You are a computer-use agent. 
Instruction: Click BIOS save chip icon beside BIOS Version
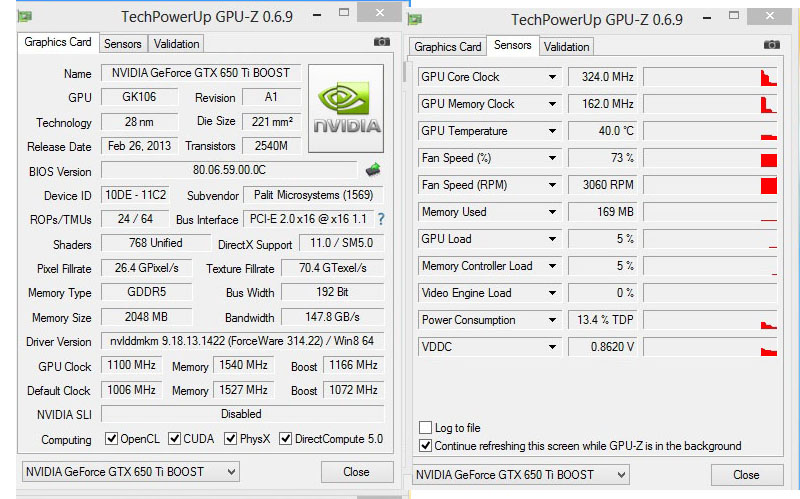click(x=373, y=170)
